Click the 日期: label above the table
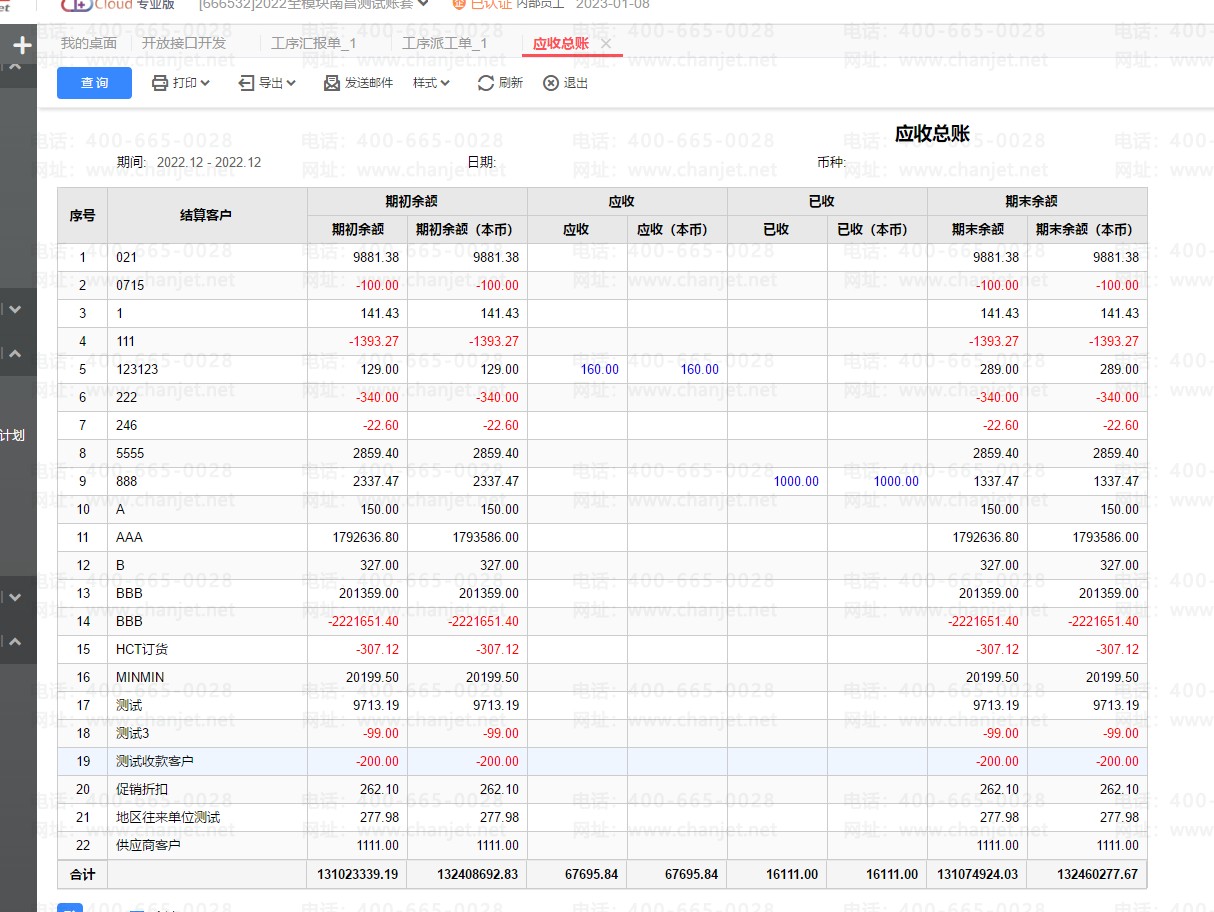This screenshot has width=1214, height=912. (x=481, y=162)
